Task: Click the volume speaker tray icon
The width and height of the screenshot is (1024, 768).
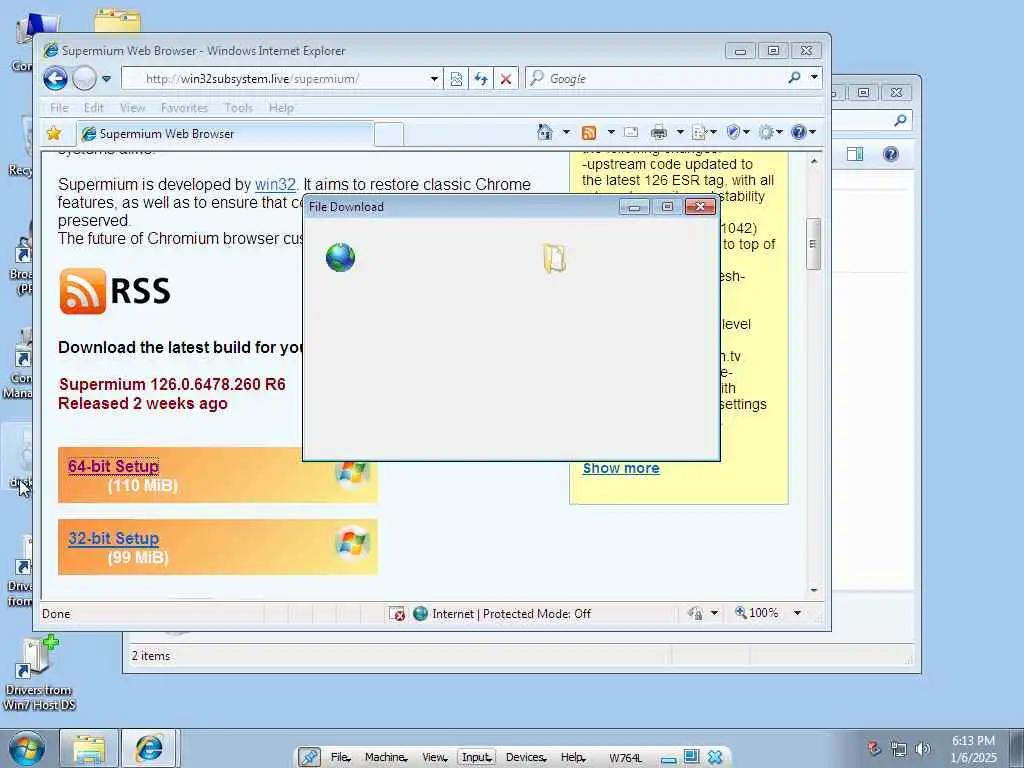Action: pyautogui.click(x=923, y=749)
